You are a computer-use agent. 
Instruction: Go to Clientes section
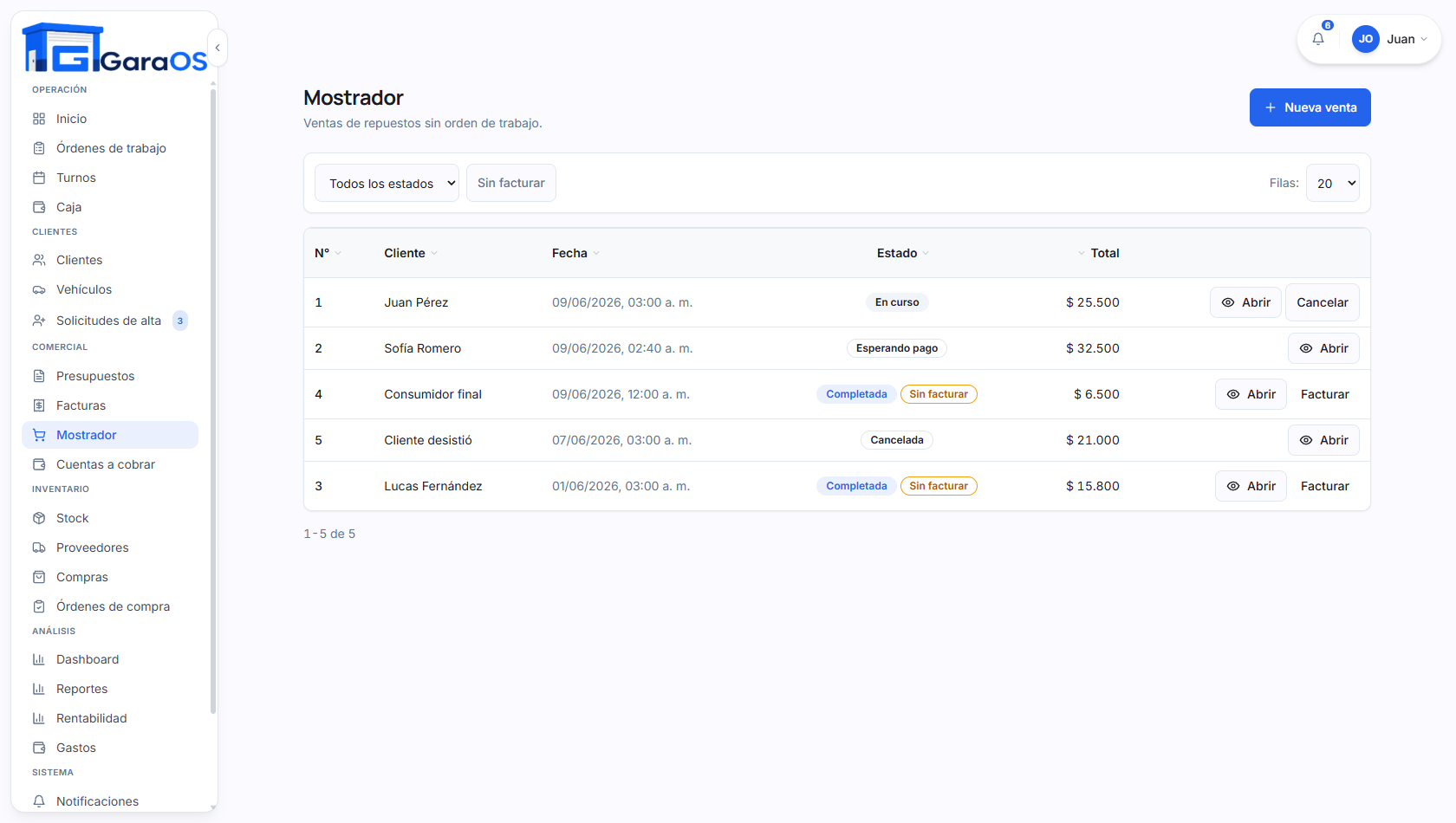(x=110, y=260)
